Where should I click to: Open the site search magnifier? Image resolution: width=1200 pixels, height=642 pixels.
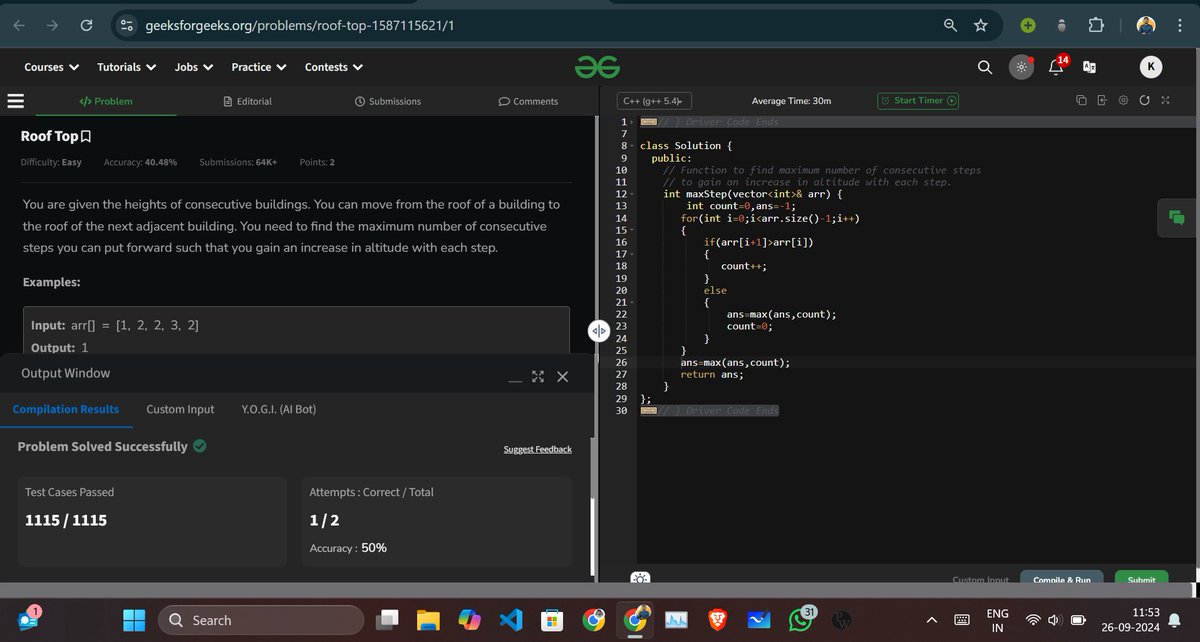(x=985, y=67)
